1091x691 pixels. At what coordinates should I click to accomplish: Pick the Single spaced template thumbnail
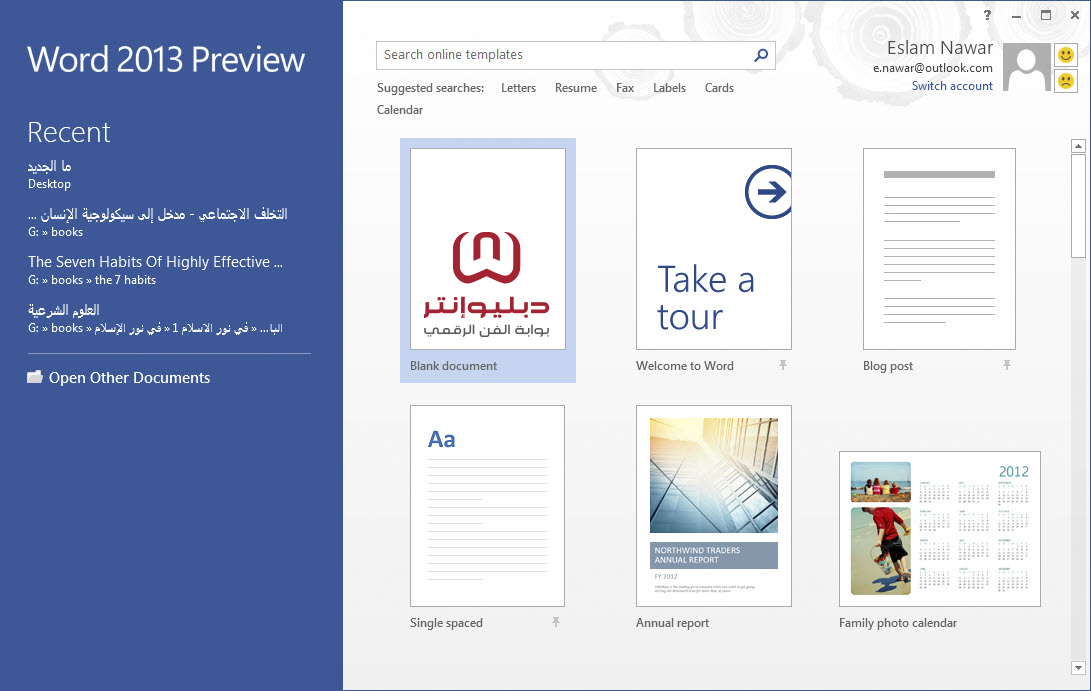pos(487,506)
